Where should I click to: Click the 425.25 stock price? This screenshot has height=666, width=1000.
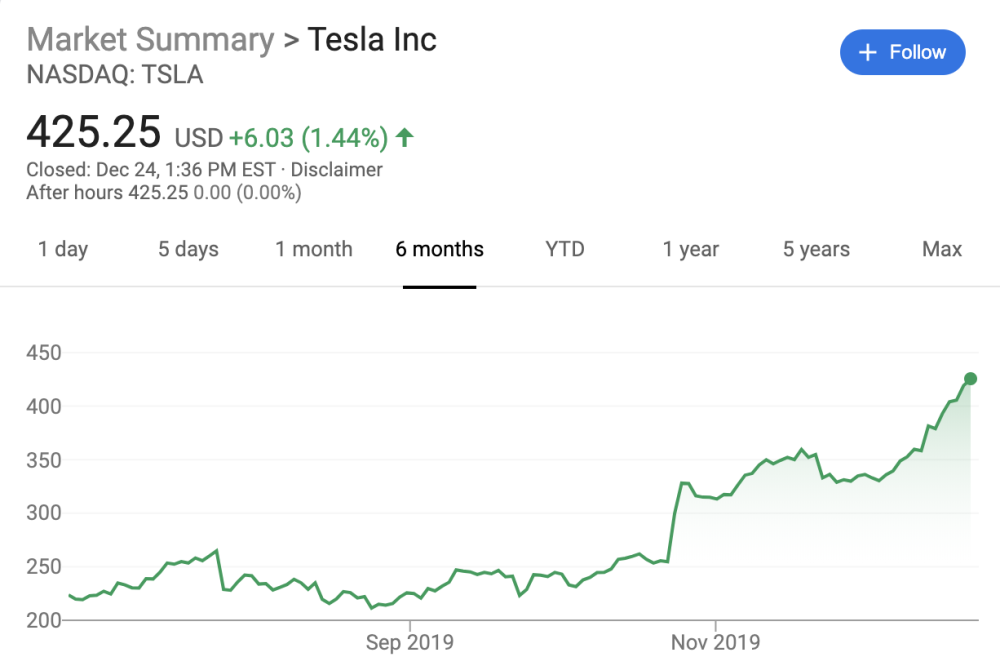click(x=94, y=132)
